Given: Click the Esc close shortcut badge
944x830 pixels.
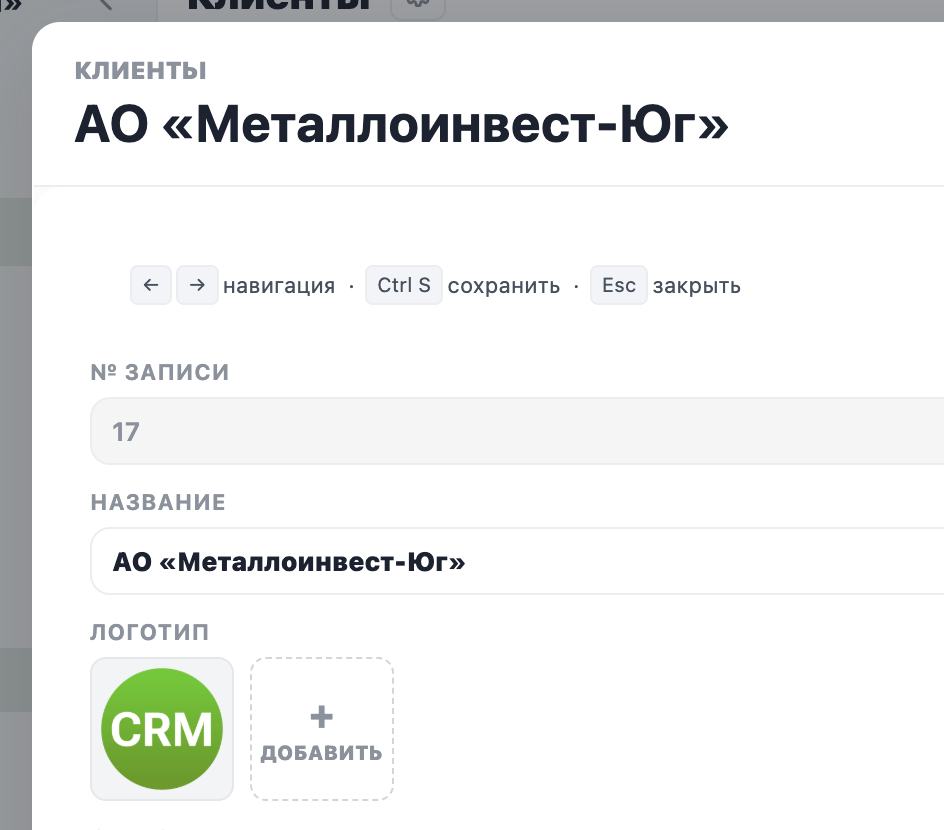Looking at the screenshot, I should point(618,285).
